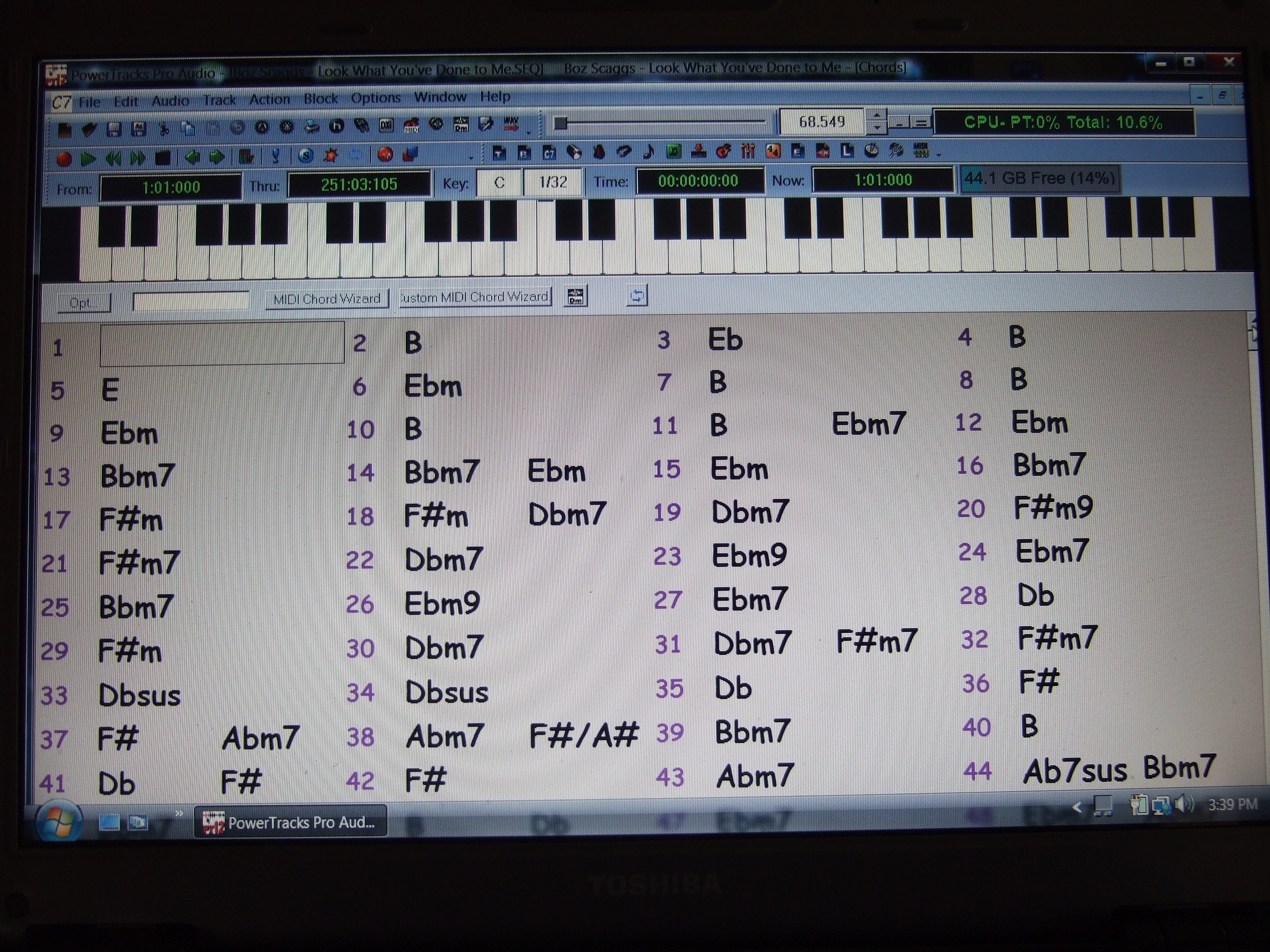Click the black Stop button

click(x=163, y=158)
